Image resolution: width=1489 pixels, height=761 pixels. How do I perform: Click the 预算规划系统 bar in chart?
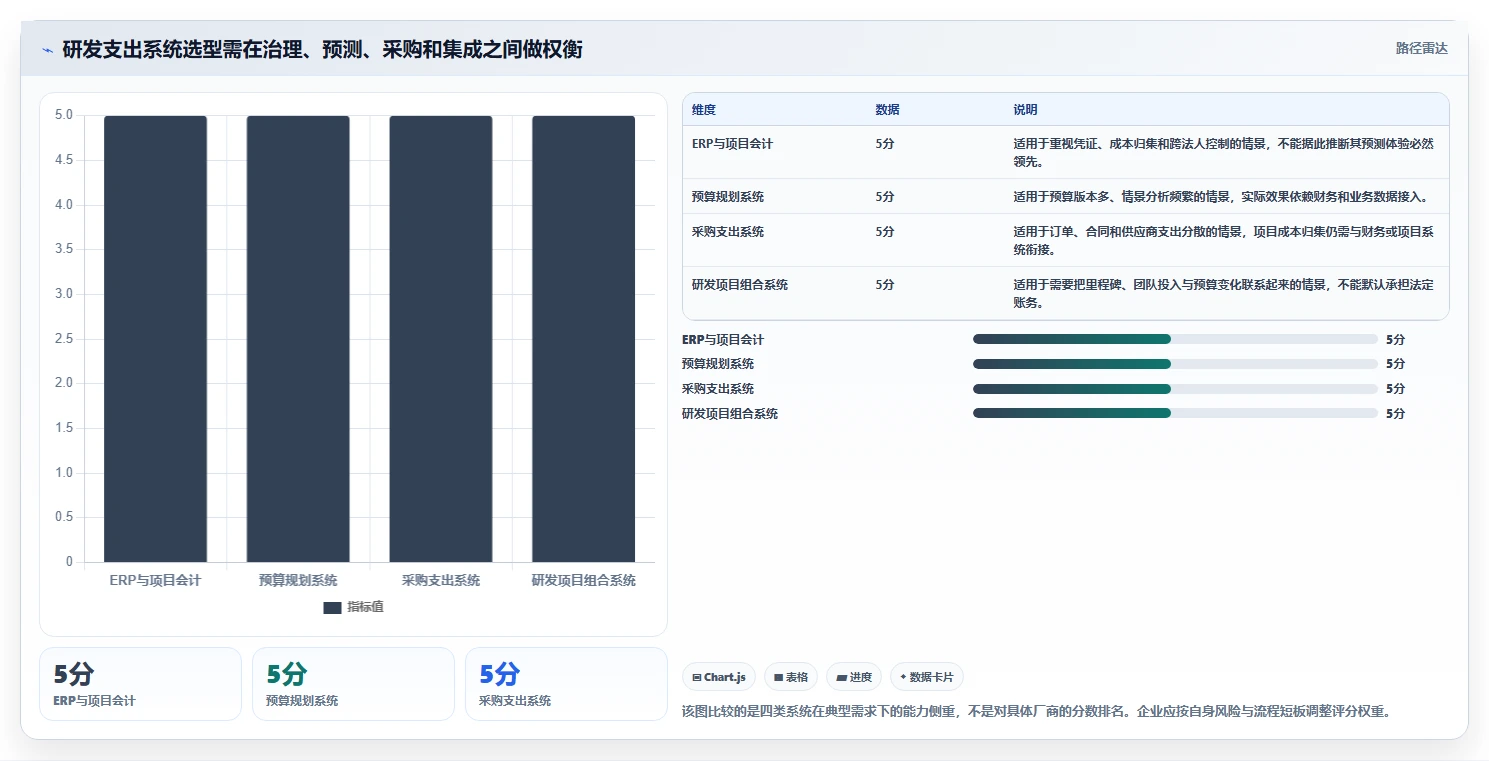298,339
